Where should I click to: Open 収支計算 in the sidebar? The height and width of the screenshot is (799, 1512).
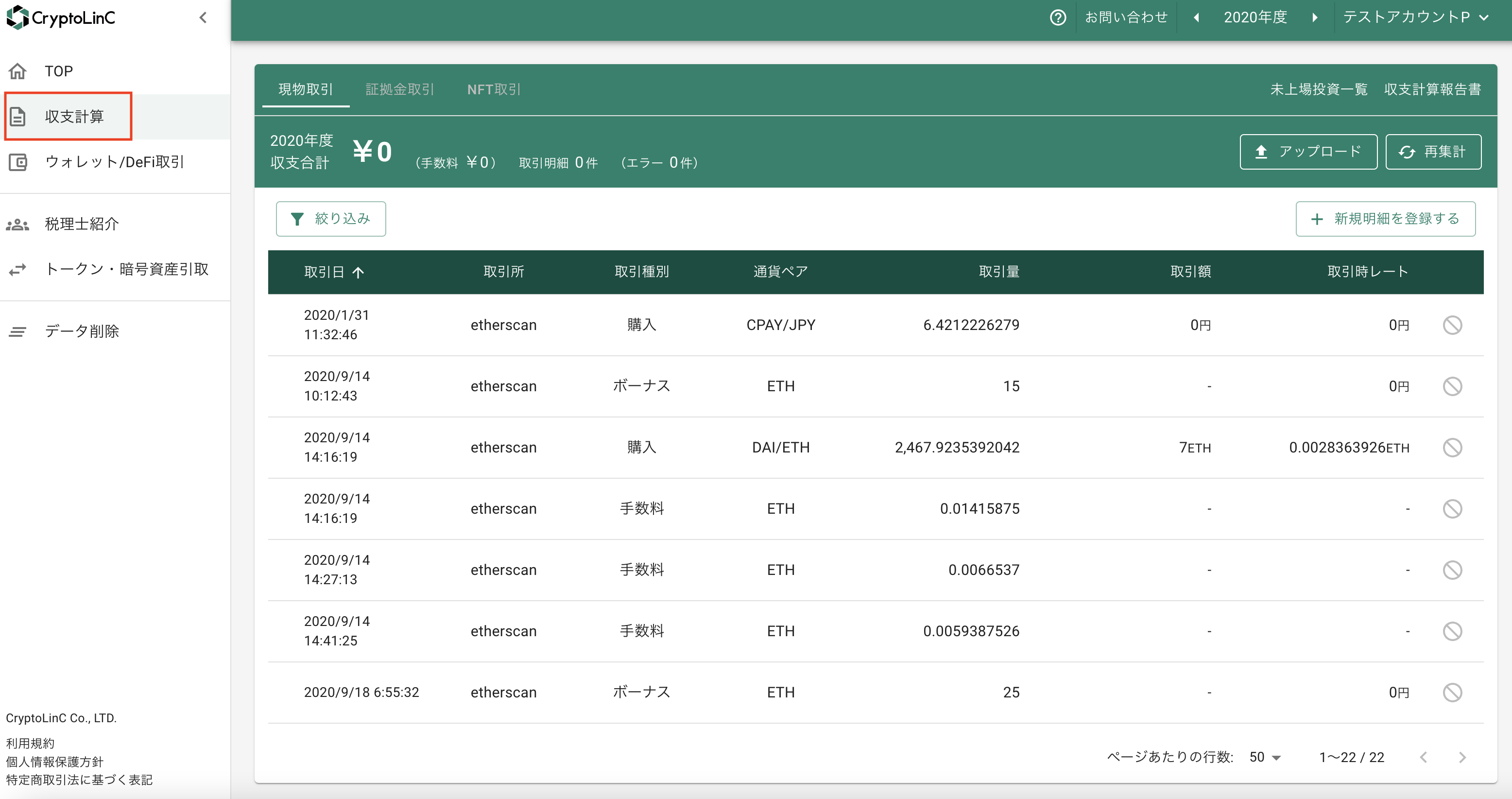(x=115, y=116)
